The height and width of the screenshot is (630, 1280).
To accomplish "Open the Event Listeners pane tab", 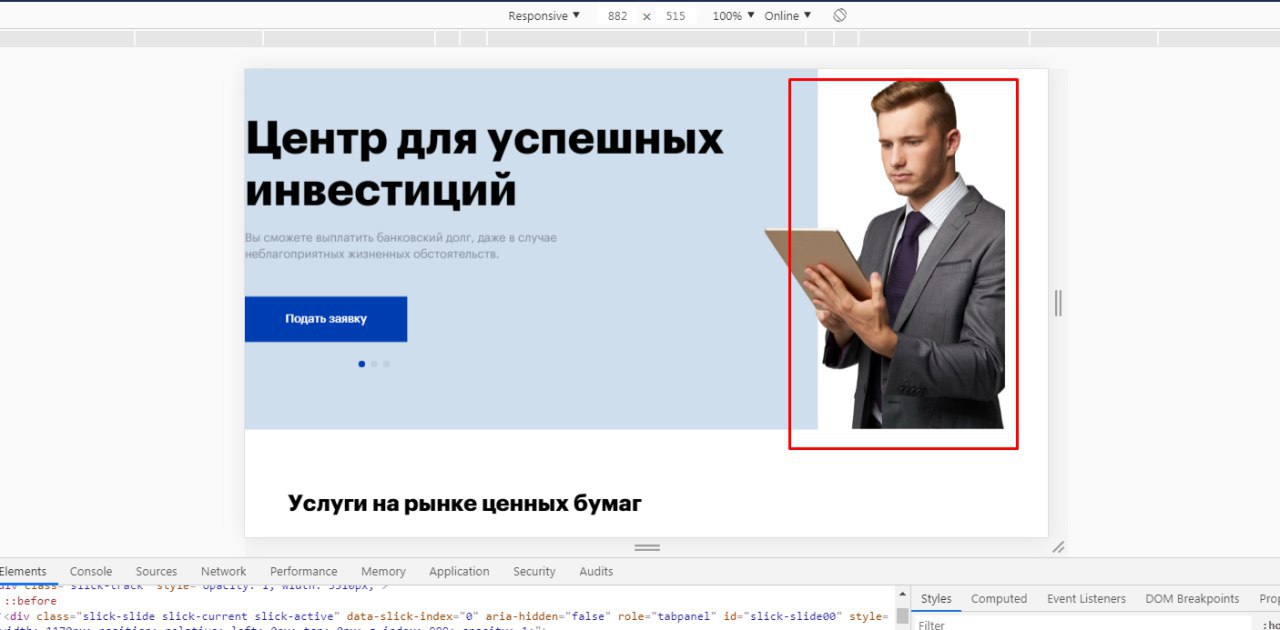I will click(1086, 598).
